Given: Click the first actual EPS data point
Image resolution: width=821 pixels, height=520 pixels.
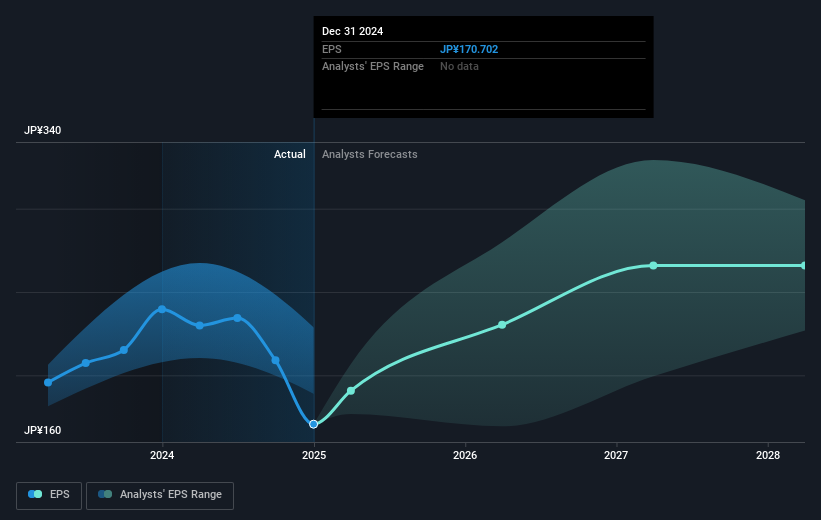Looking at the screenshot, I should 48,383.
